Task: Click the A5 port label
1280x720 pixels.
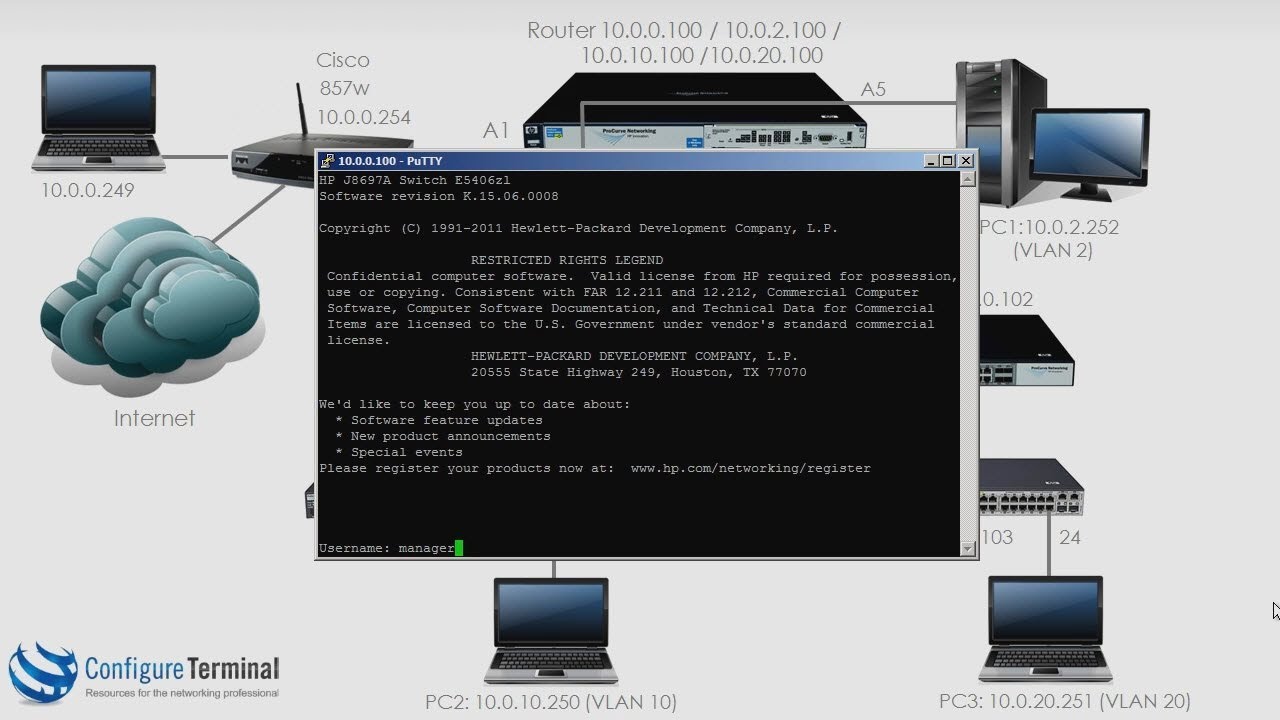Action: pos(873,89)
